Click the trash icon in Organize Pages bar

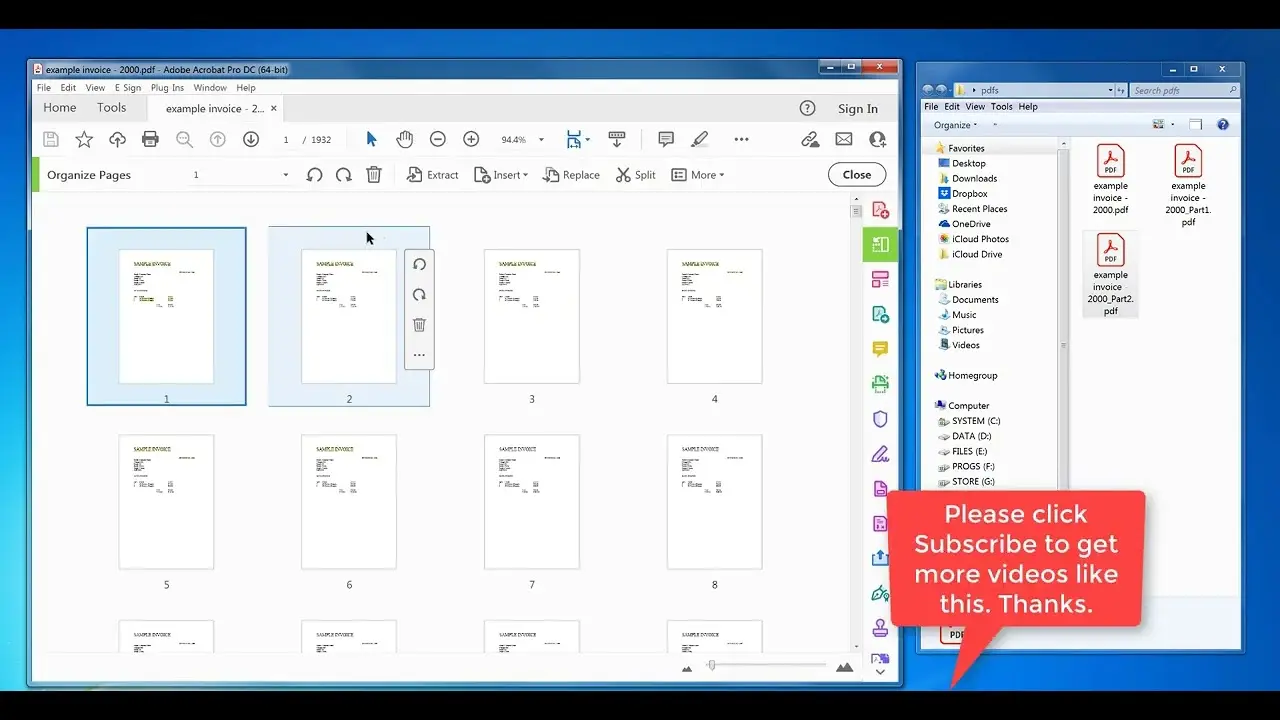374,174
